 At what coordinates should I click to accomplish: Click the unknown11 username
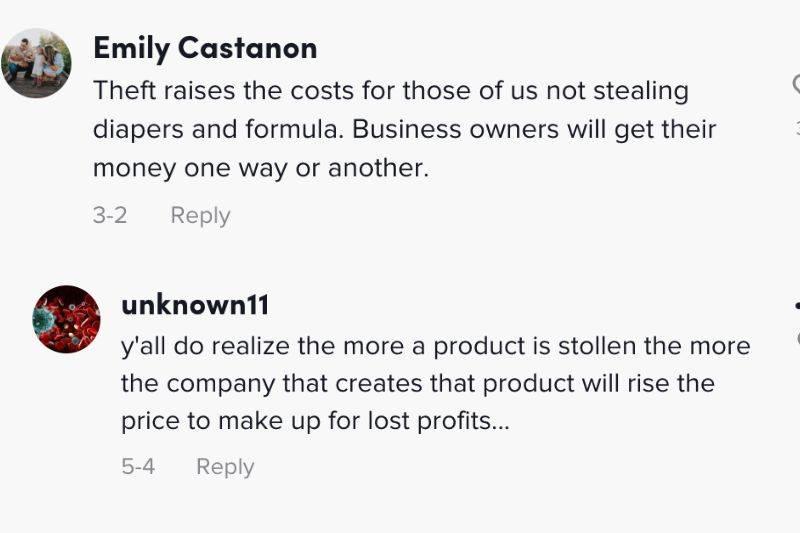195,304
